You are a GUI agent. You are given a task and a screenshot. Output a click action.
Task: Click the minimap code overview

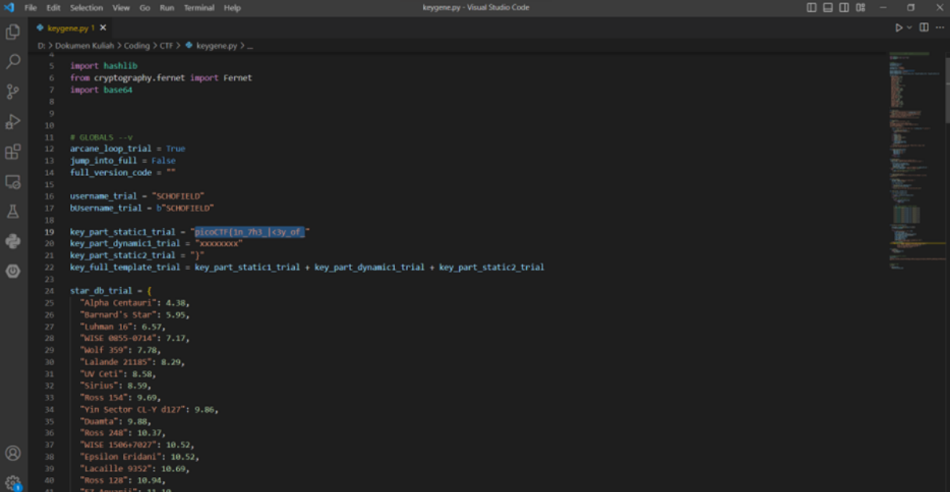(x=912, y=150)
